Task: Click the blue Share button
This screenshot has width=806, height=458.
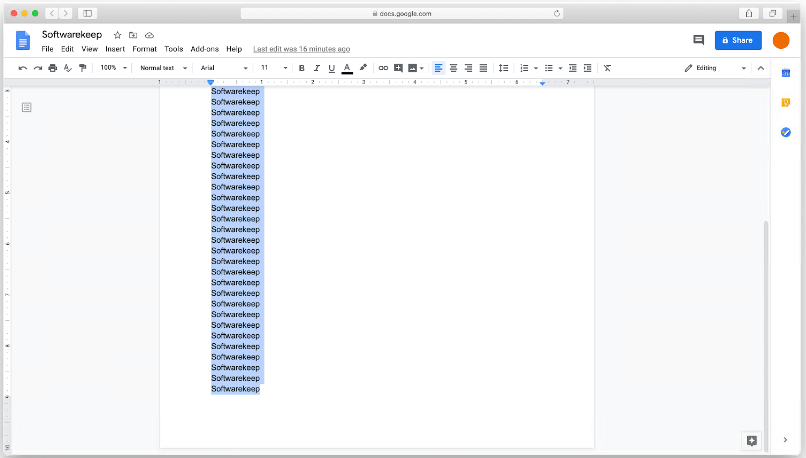Action: [x=738, y=40]
